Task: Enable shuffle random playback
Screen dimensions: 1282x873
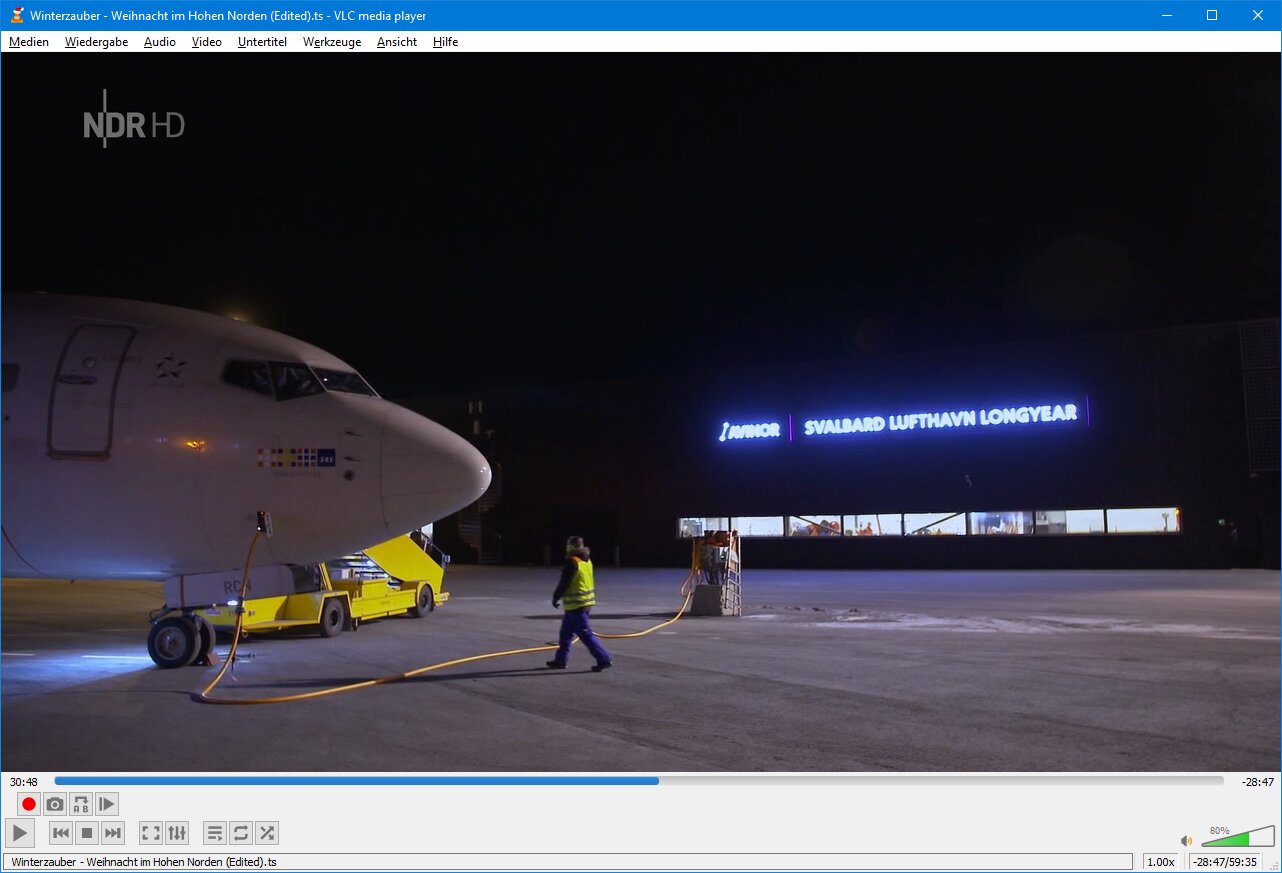Action: pos(266,833)
